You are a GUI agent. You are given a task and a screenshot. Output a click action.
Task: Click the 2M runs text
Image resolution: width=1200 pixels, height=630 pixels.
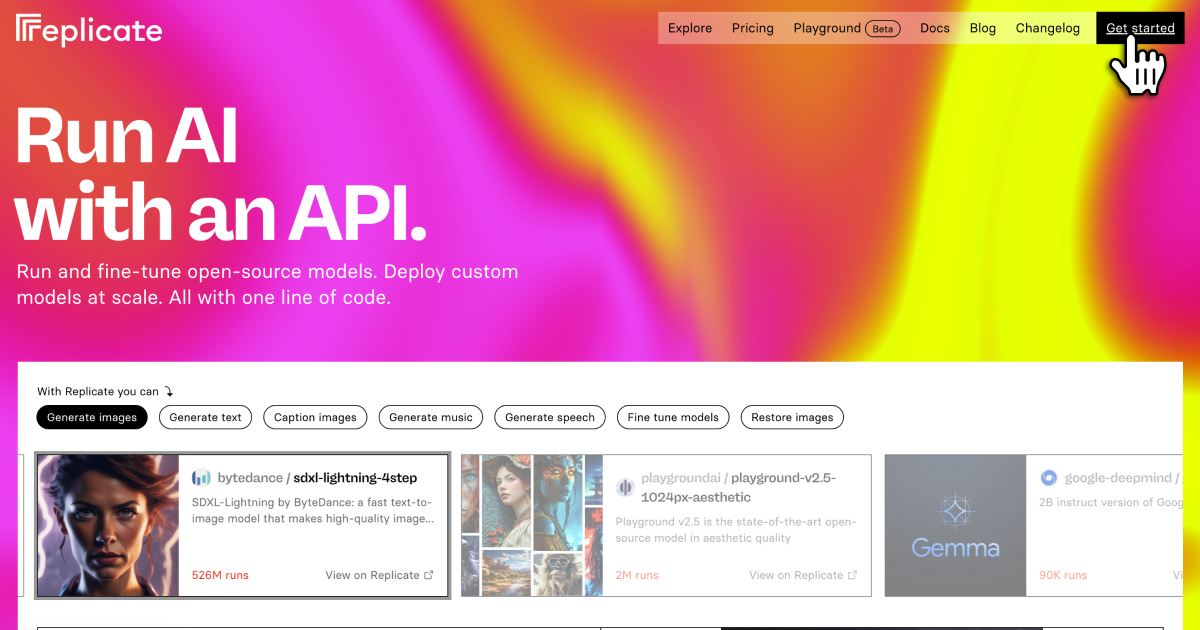pyautogui.click(x=637, y=575)
